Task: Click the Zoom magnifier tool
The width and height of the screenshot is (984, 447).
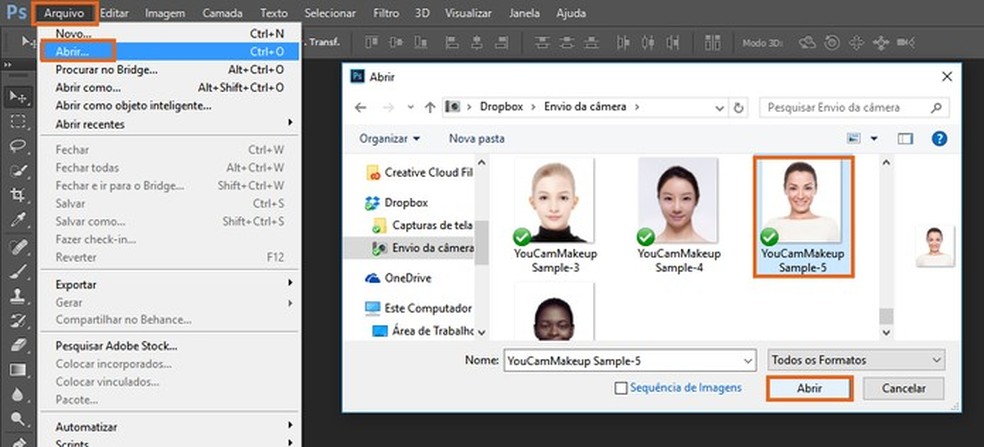Action: click(17, 420)
